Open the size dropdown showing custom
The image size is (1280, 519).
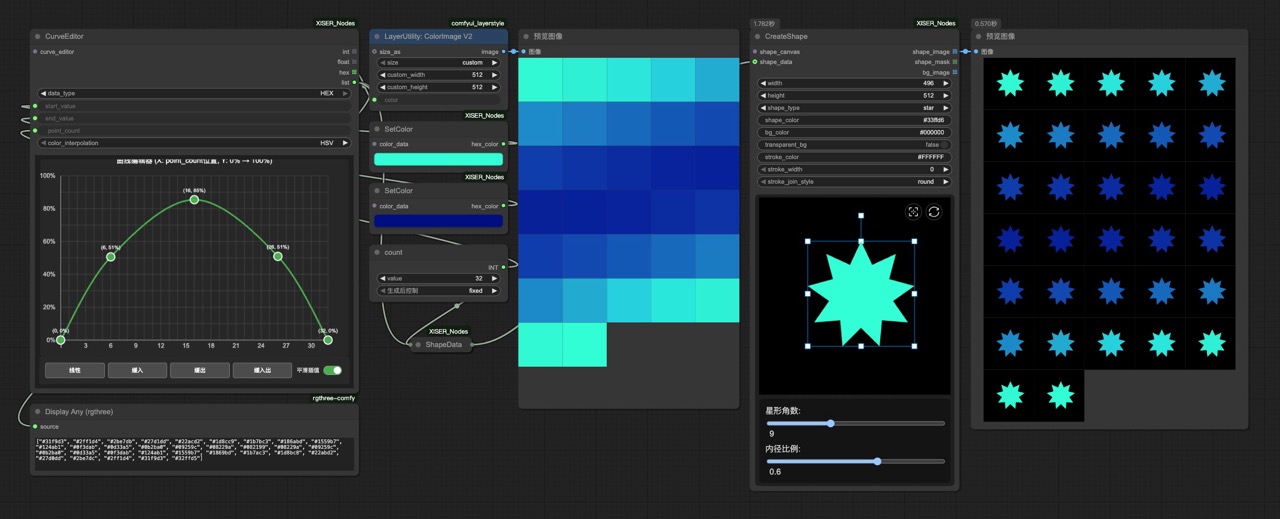(x=439, y=62)
